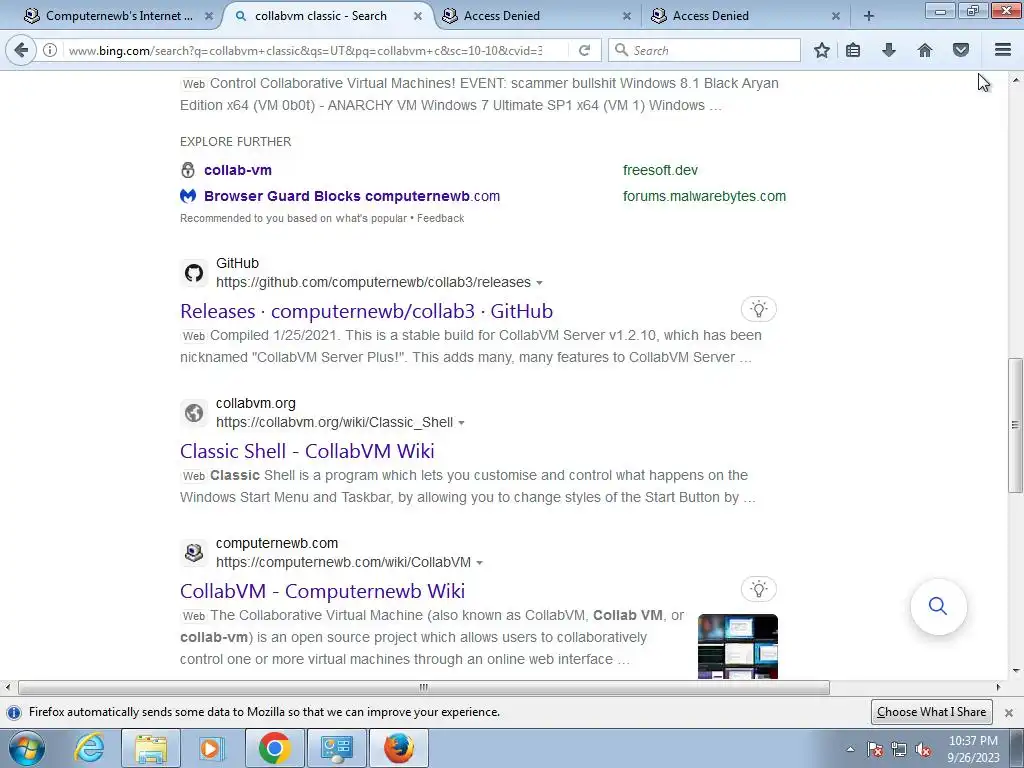1024x768 pixels.
Task: Launch Google Chrome from taskbar
Action: point(274,748)
